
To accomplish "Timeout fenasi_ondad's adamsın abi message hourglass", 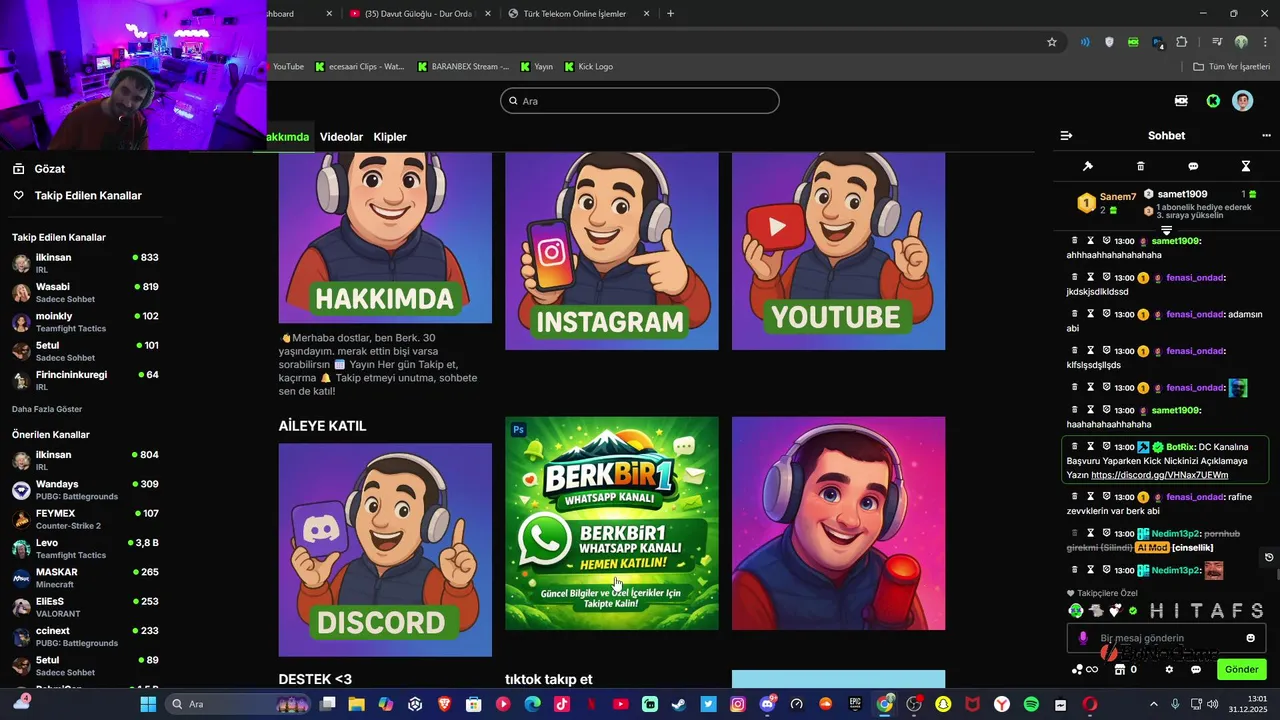I will point(1091,314).
